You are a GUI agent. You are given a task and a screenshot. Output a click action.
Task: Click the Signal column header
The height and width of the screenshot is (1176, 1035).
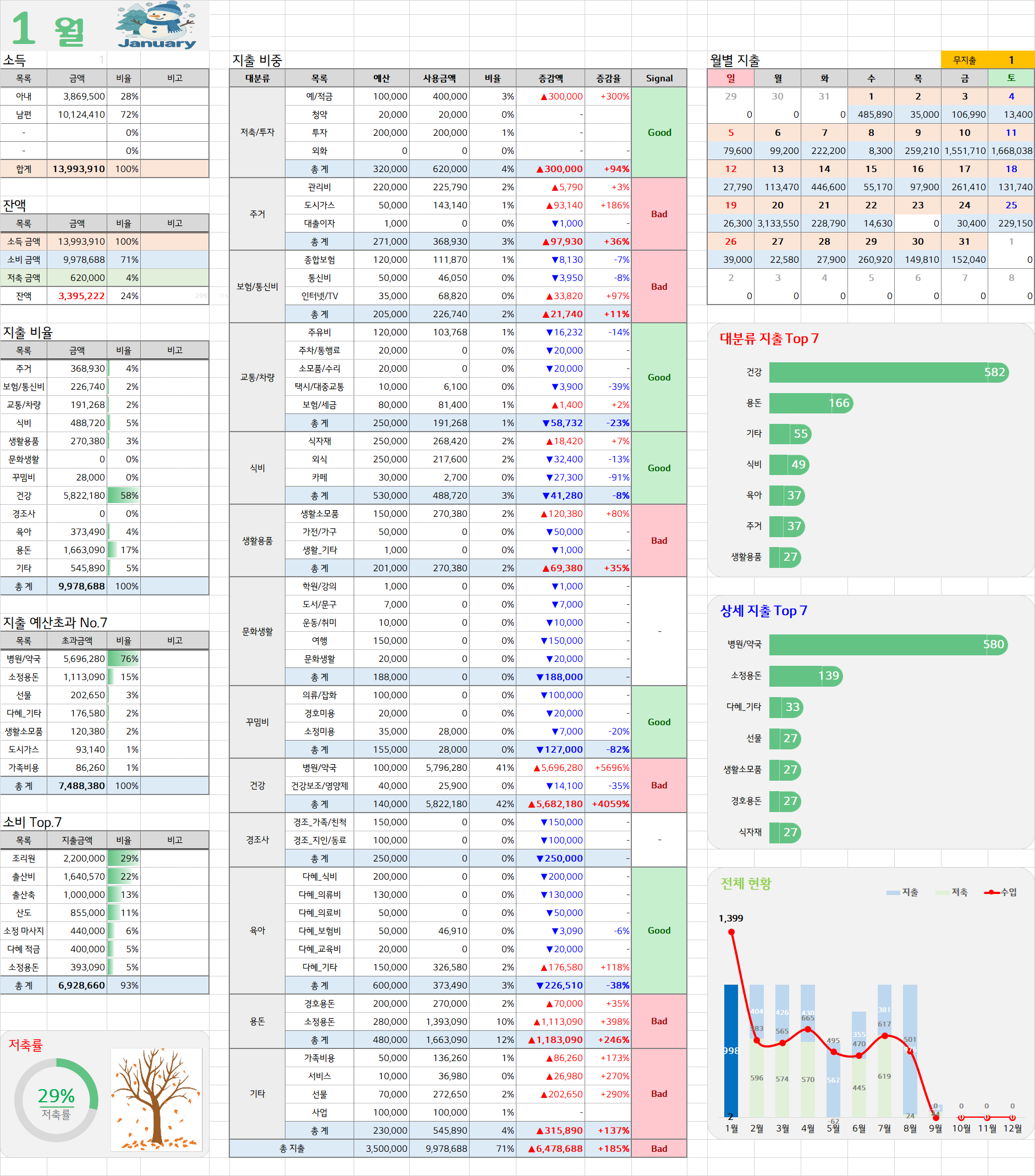coord(659,78)
